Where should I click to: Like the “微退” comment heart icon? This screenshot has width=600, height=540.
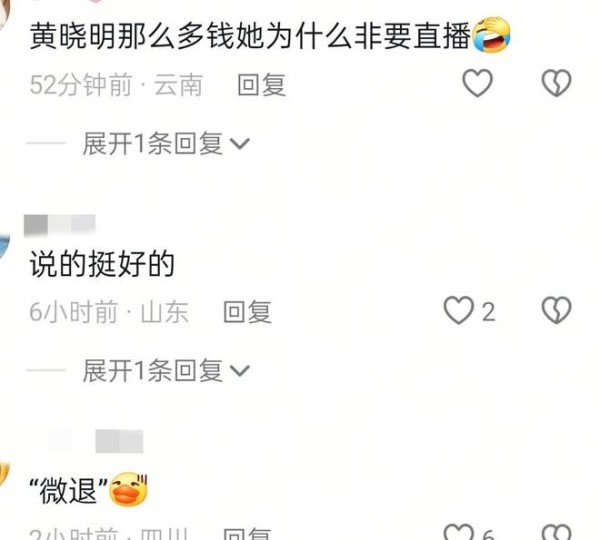[458, 532]
